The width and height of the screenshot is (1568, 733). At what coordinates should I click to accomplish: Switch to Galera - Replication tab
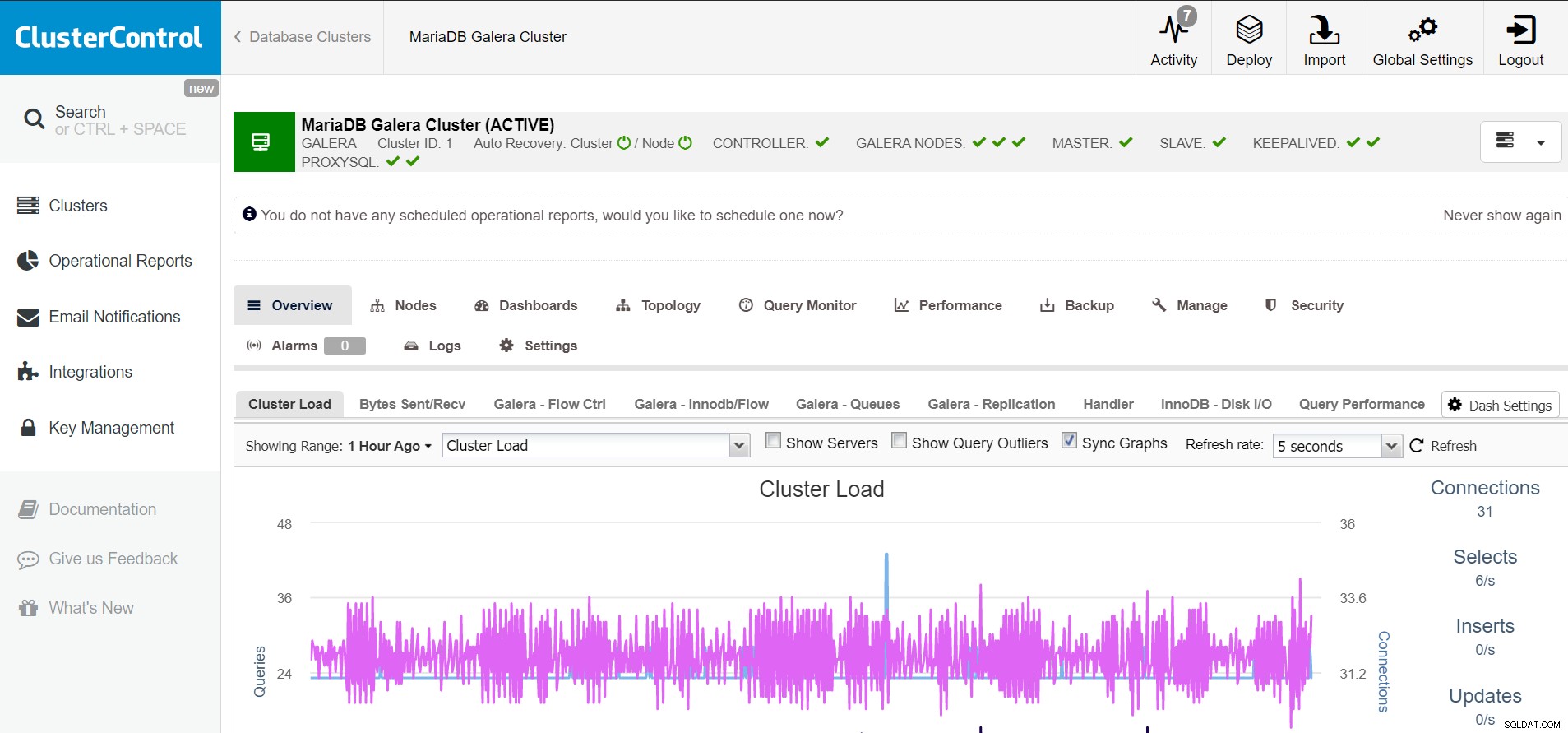[992, 404]
